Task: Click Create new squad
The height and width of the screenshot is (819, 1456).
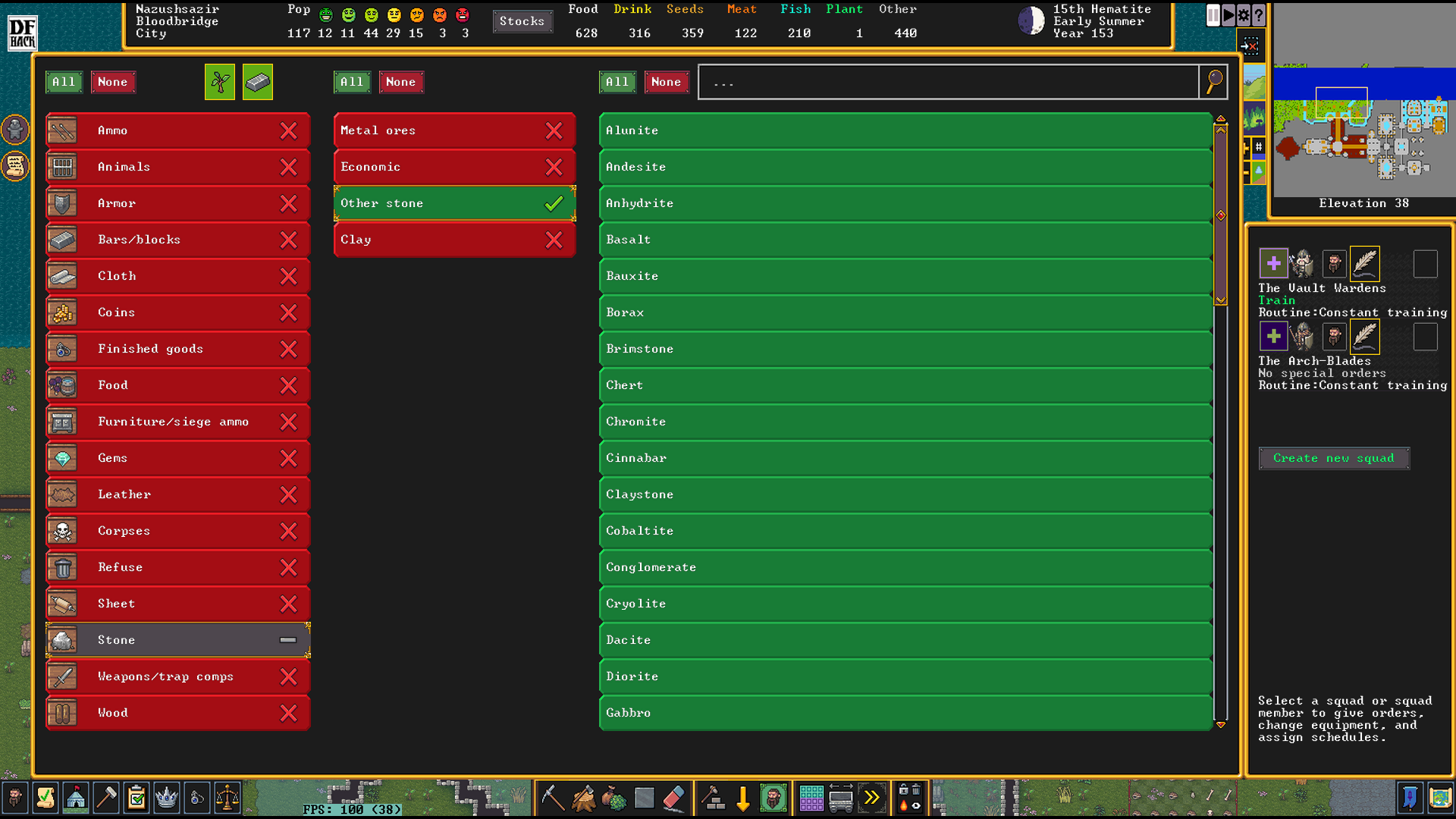Action: pos(1334,458)
